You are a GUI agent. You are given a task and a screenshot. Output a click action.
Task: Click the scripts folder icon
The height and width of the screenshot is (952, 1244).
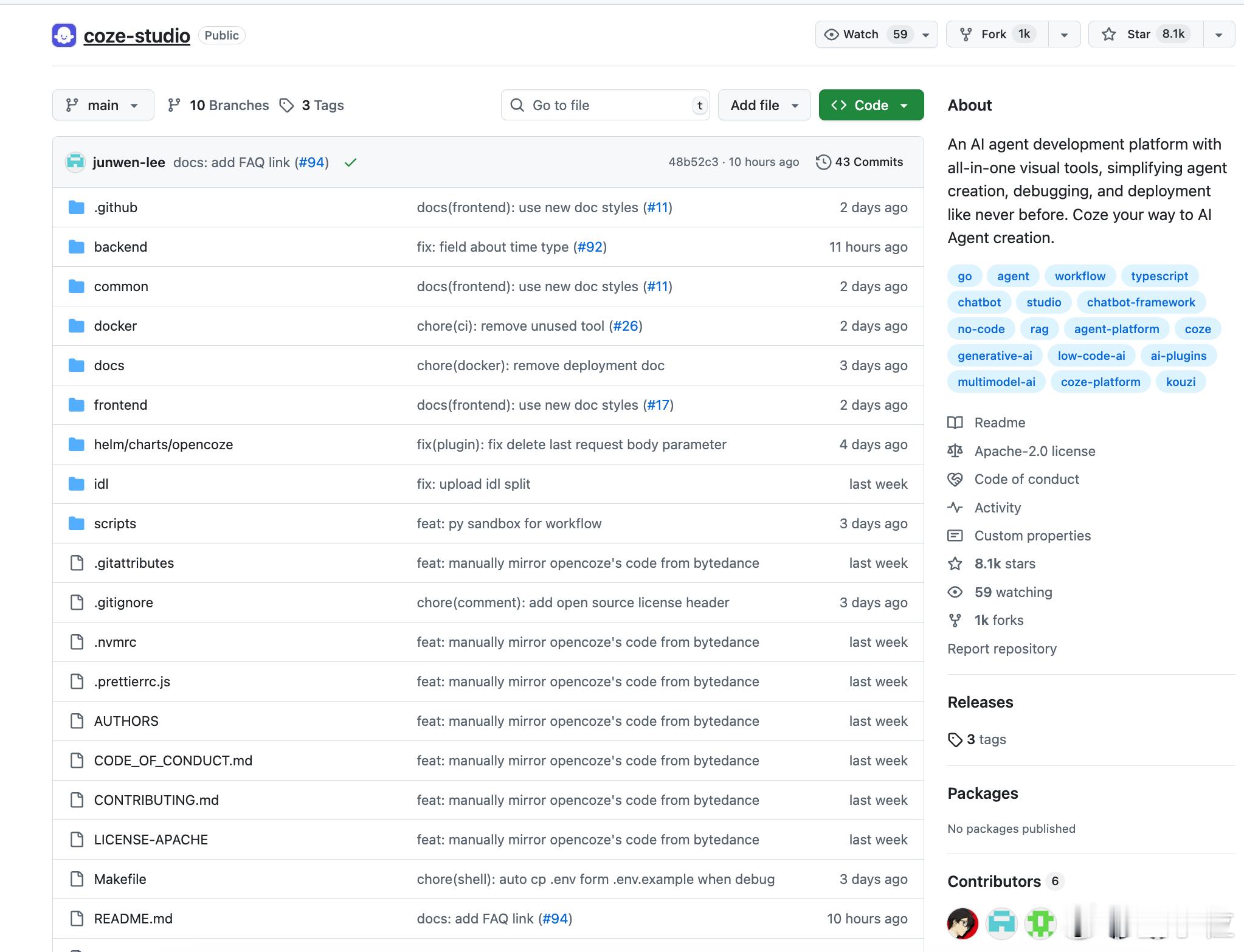coord(77,523)
